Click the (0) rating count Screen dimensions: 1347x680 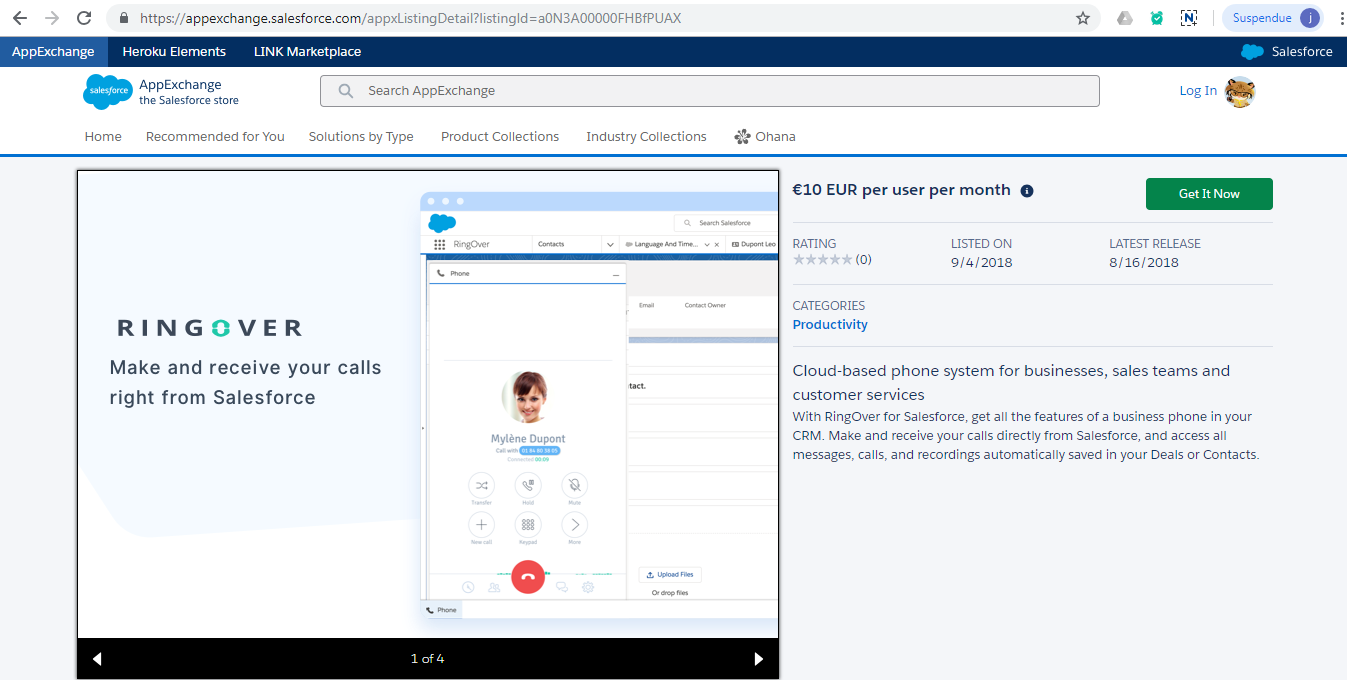[863, 260]
